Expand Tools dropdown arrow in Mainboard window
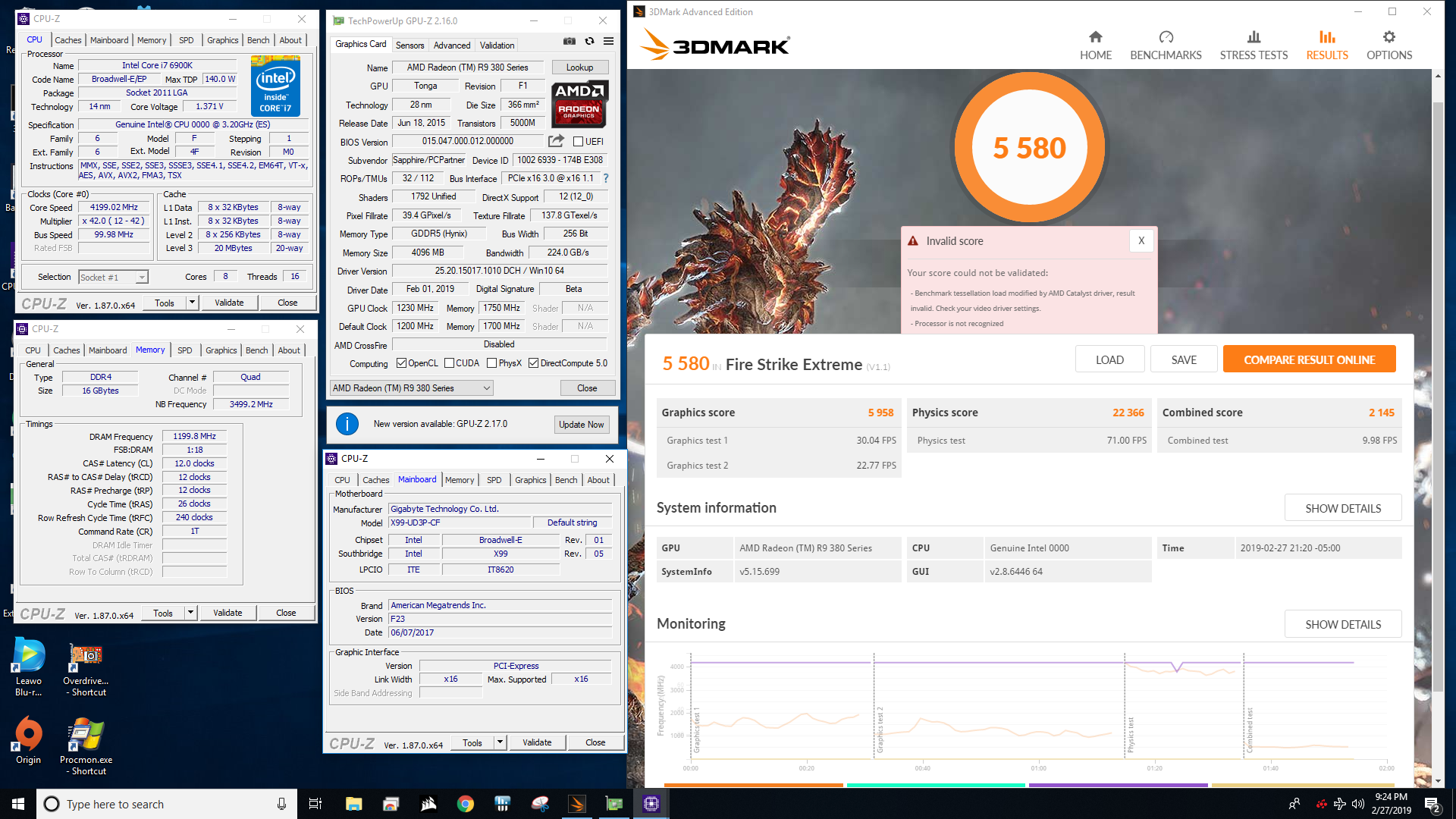1456x819 pixels. click(x=500, y=742)
